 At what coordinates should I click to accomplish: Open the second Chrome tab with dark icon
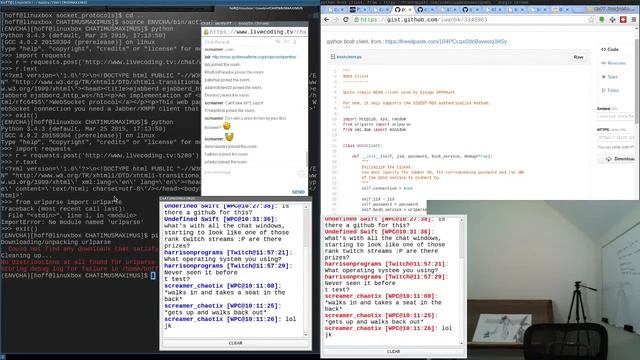(358, 9)
